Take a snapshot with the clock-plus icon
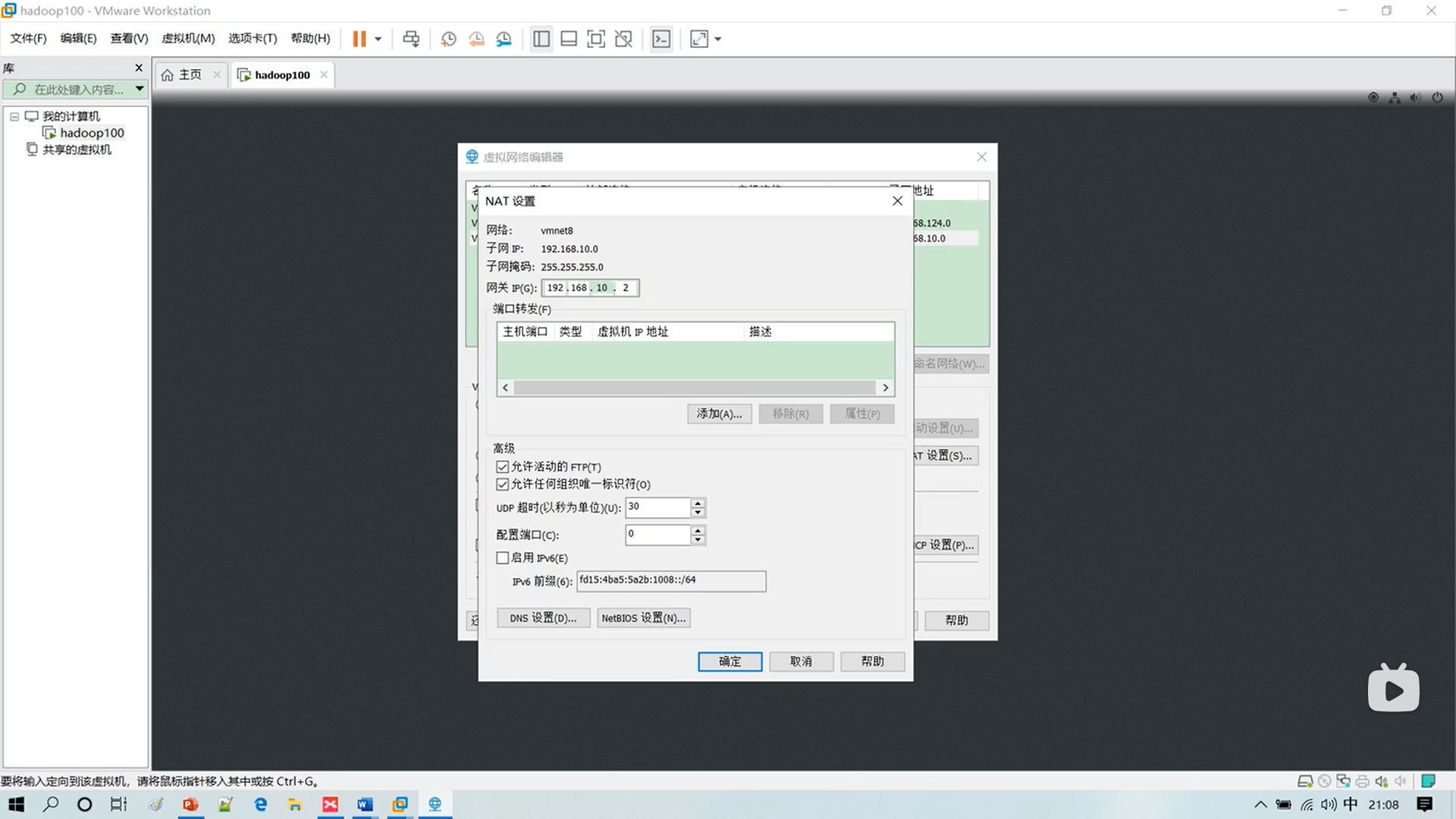1456x819 pixels. click(x=448, y=39)
